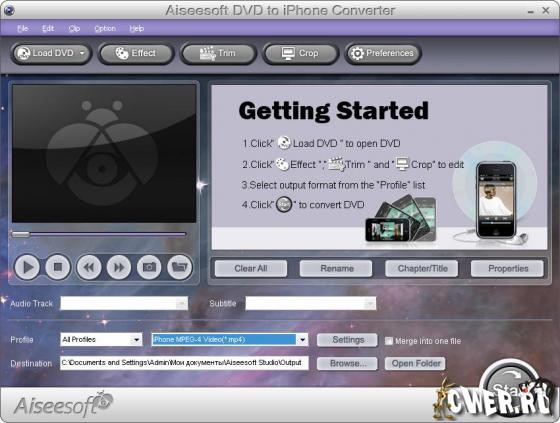Screen dimensions: 560x423
Task: Click the Clear All button
Action: click(251, 268)
